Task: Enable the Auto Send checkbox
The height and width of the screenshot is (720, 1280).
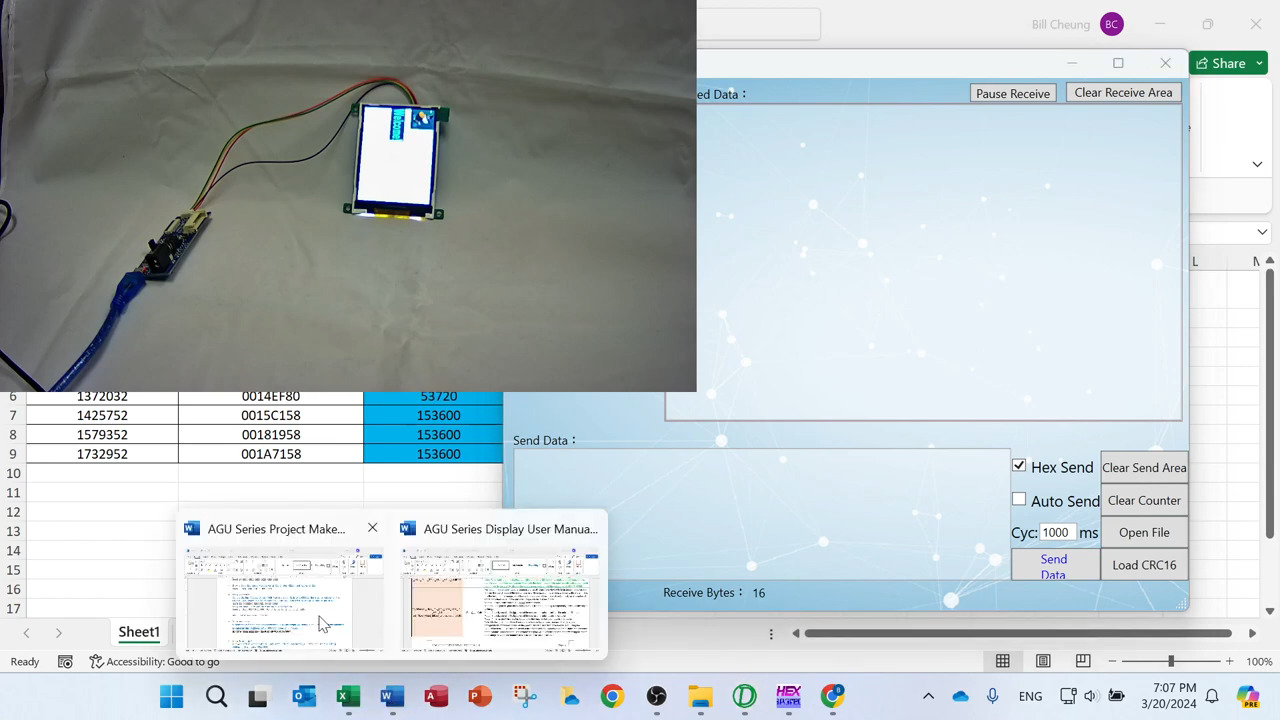Action: pos(1019,499)
